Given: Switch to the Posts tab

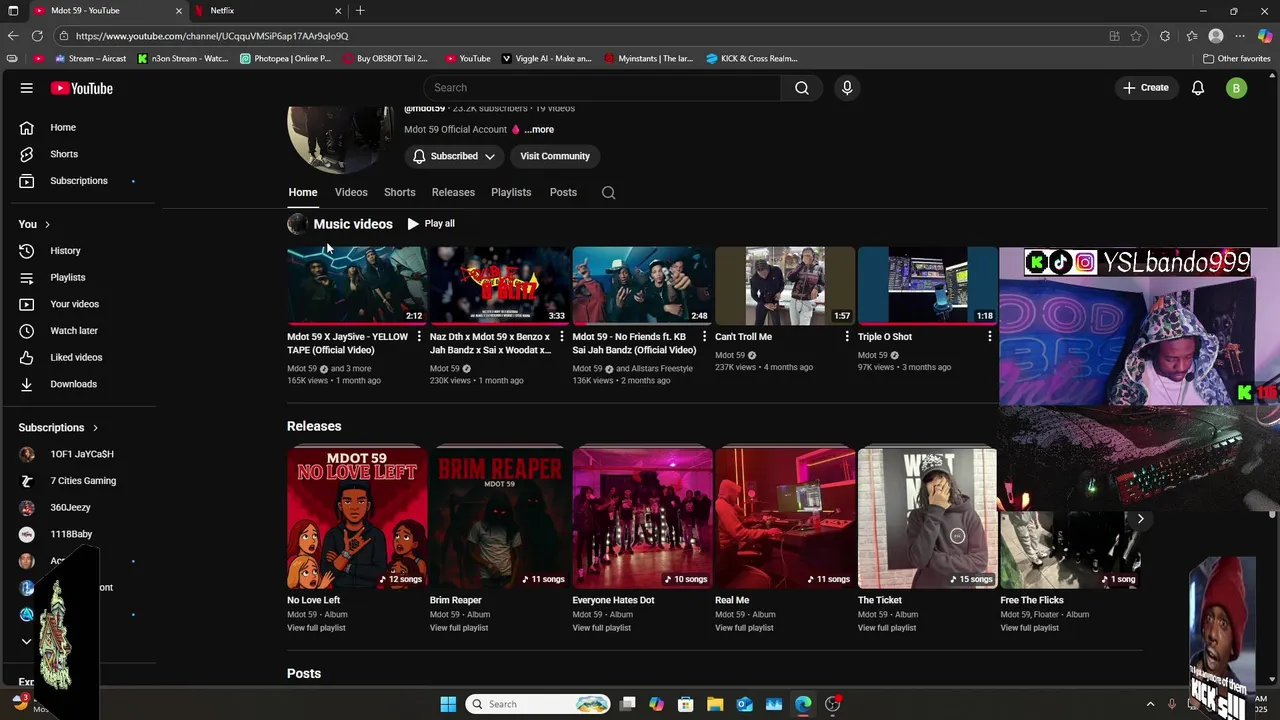Looking at the screenshot, I should pyautogui.click(x=563, y=192).
